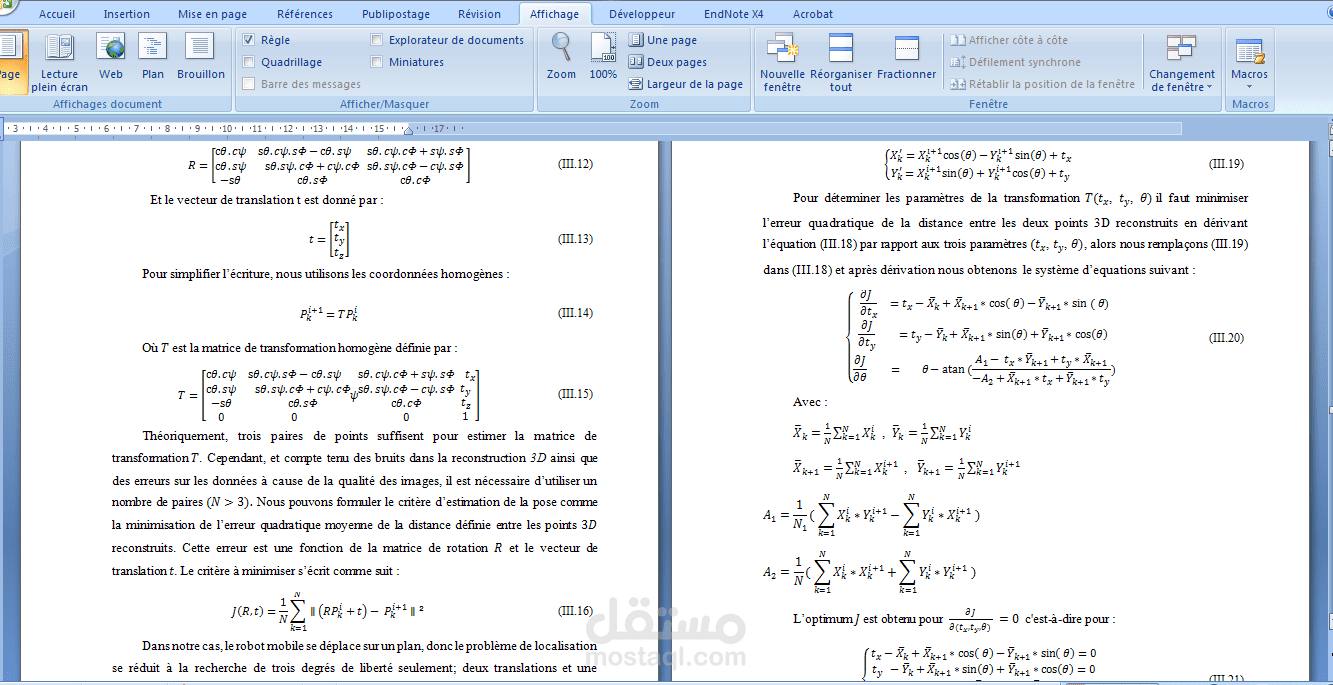Click equation label (III.20)
The width and height of the screenshot is (1333, 685).
pyautogui.click(x=1226, y=338)
